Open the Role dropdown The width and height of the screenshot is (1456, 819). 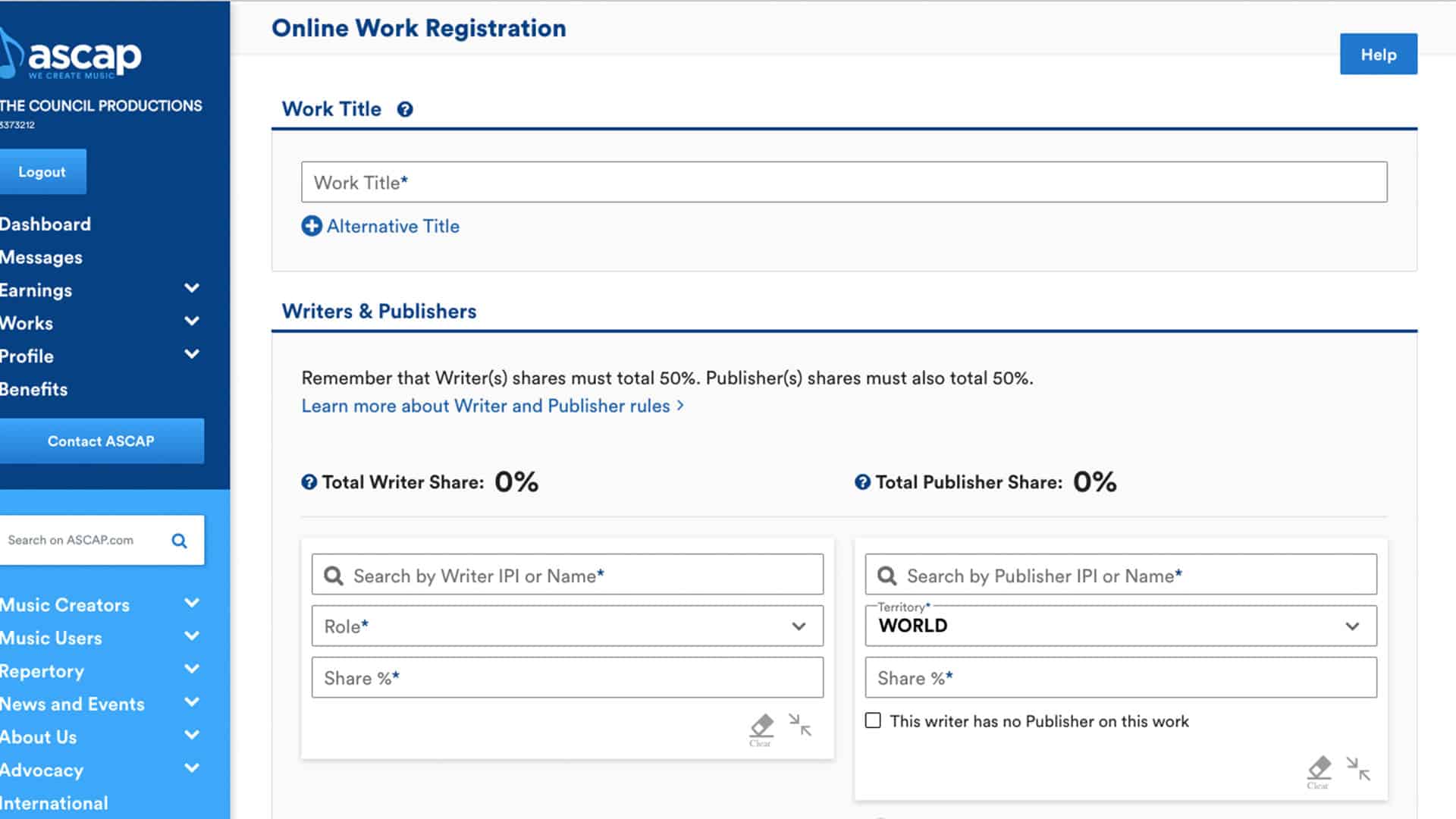coord(567,626)
